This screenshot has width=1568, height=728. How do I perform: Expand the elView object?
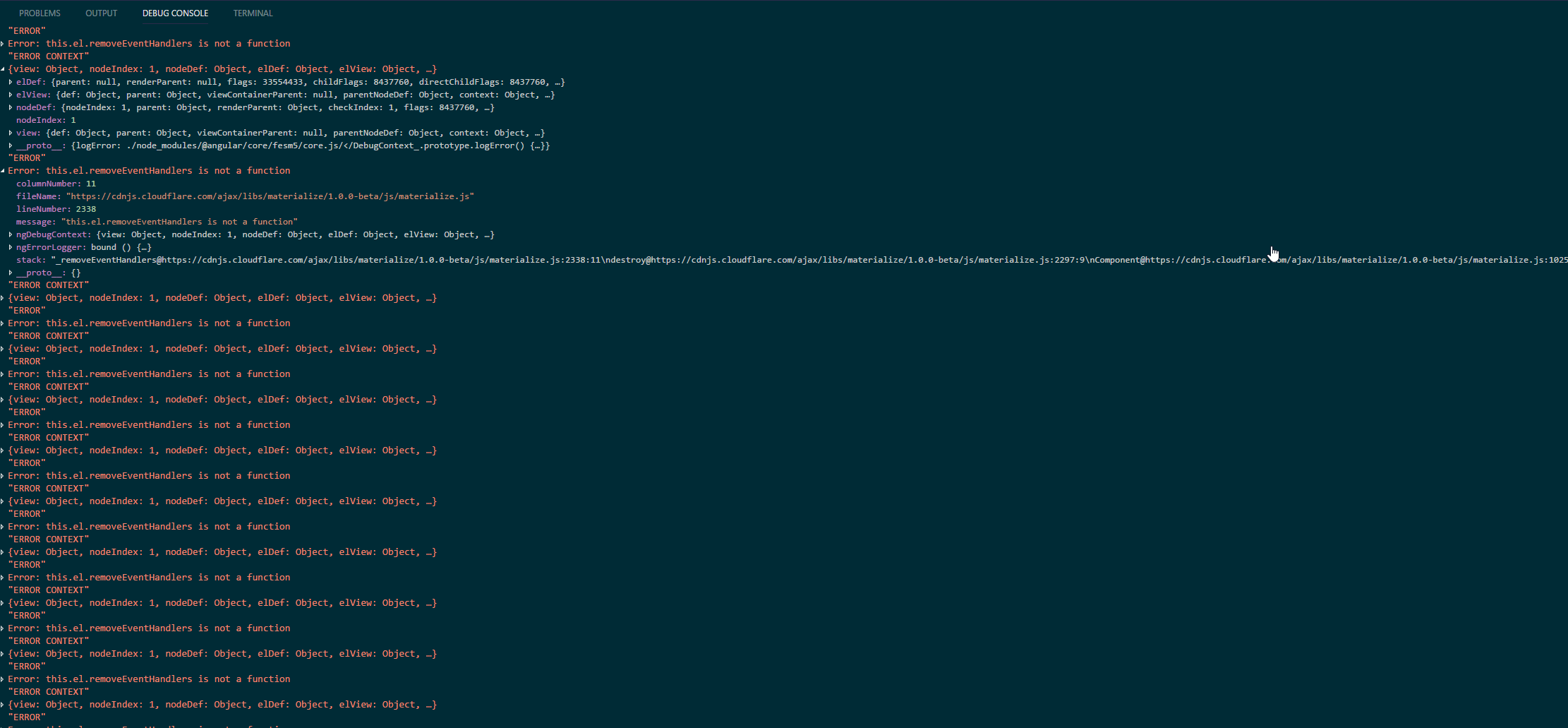10,95
